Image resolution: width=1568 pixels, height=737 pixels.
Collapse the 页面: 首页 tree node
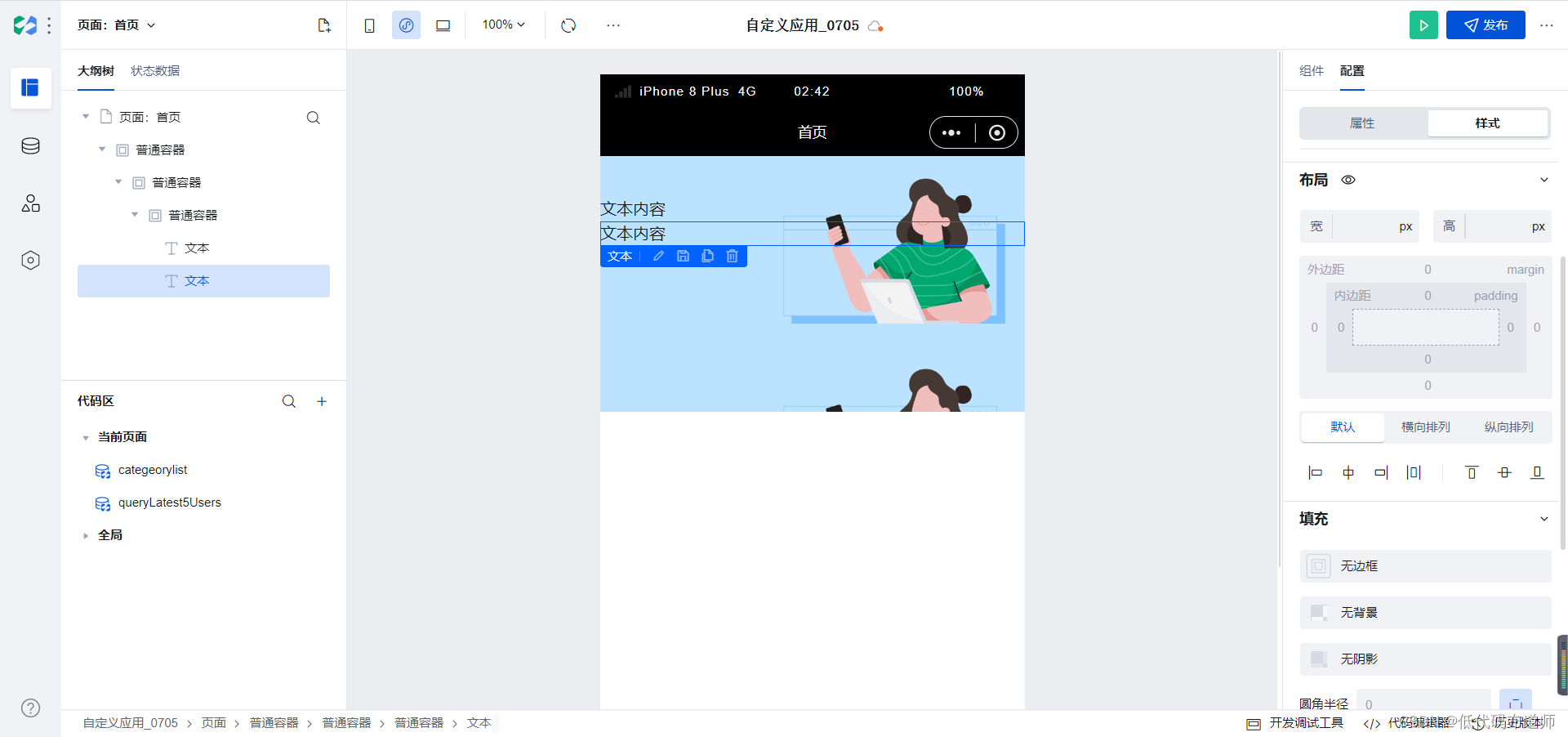[x=86, y=117]
